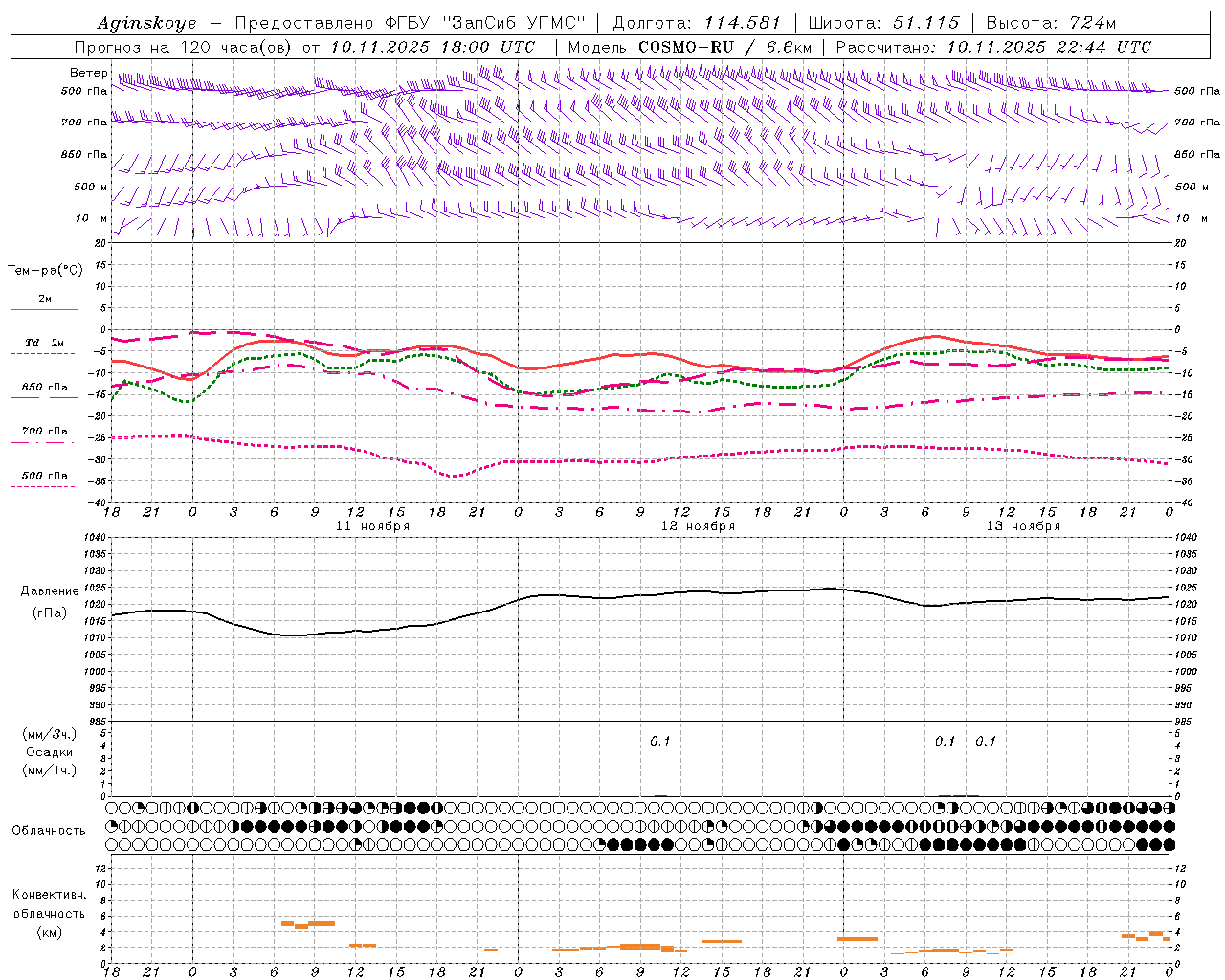Viewport: 1225px width, 980px height.
Task: Click the elevation label "Высота: 724м"
Action: [x=1051, y=23]
